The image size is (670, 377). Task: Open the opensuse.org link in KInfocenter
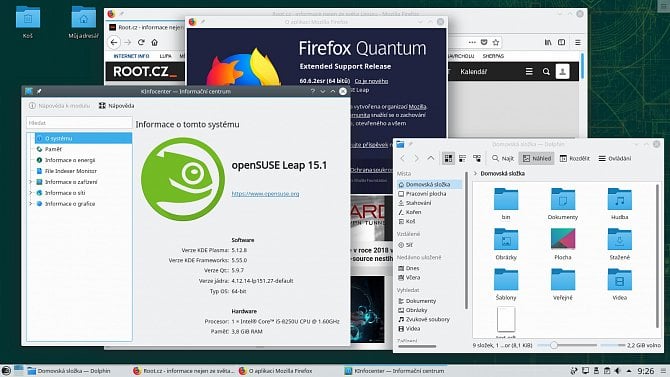[265, 194]
